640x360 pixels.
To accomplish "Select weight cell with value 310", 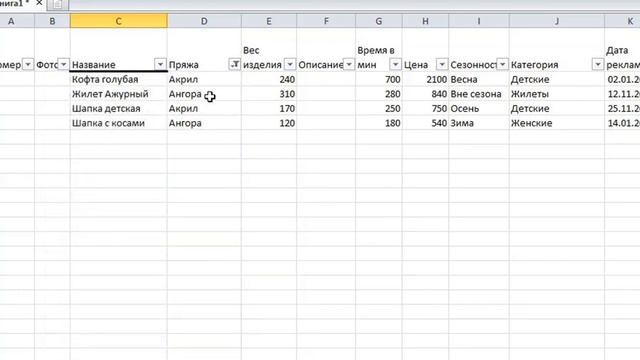I will tap(269, 94).
